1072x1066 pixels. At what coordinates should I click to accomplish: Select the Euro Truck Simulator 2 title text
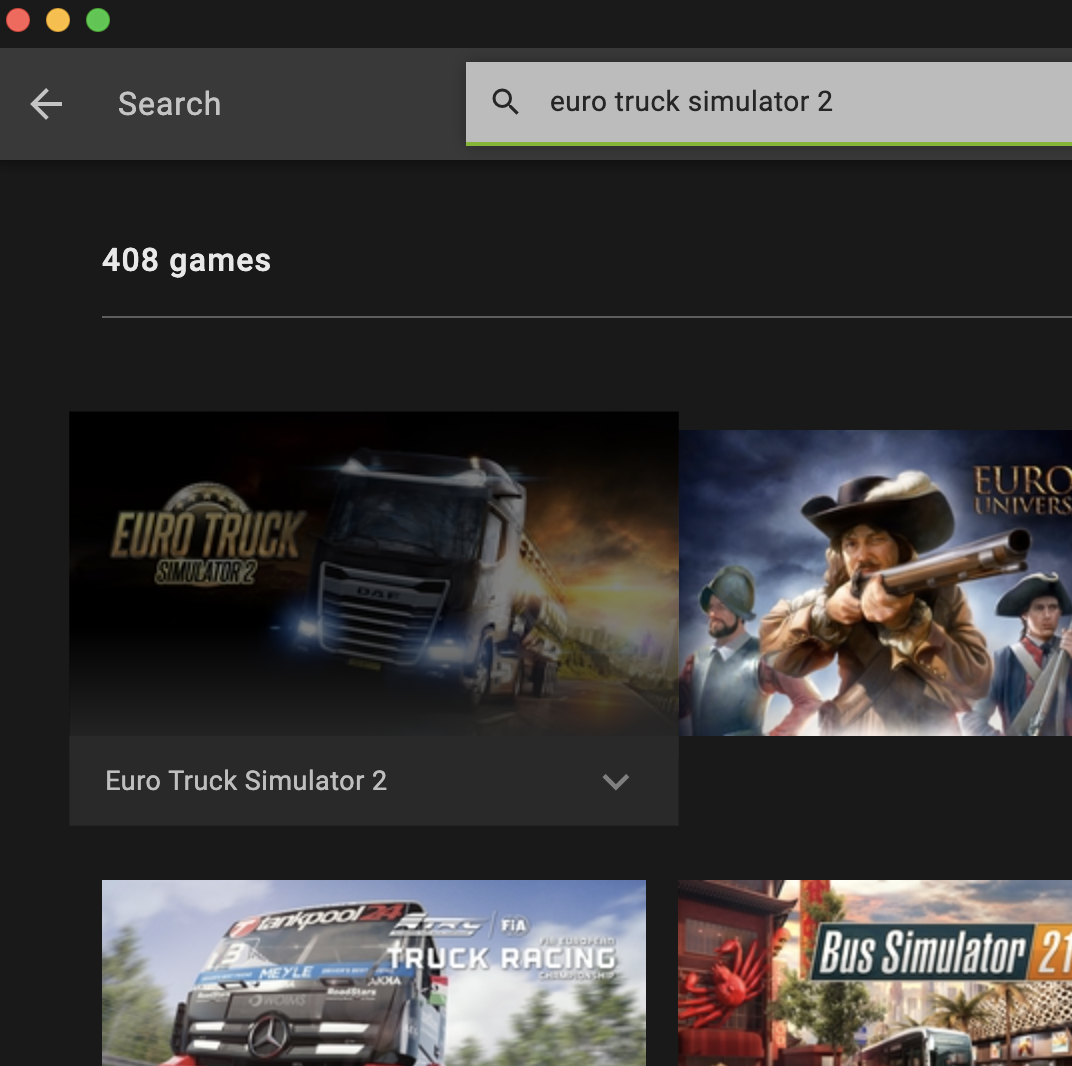coord(246,781)
